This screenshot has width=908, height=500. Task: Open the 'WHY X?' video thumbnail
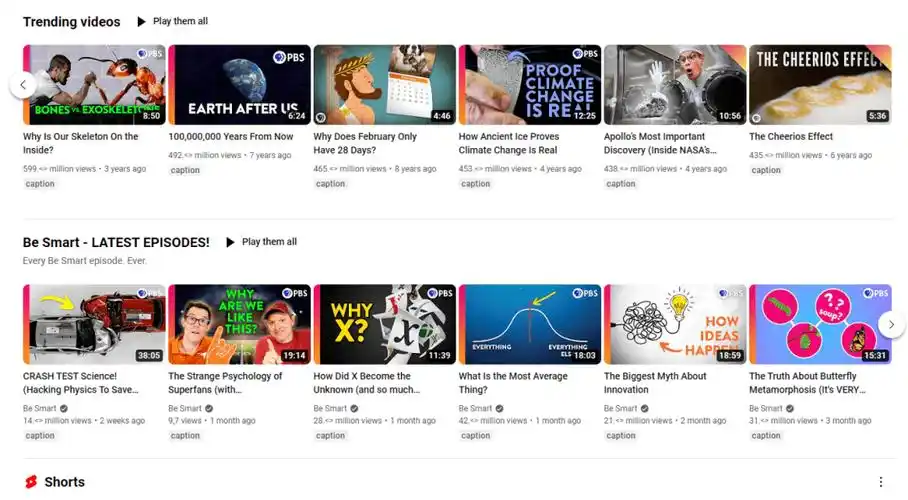tap(385, 324)
